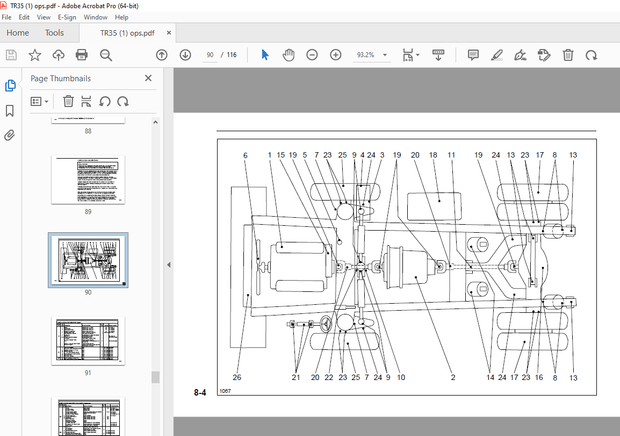620x436 pixels.
Task: Click the page label 8-4 text
Action: pyautogui.click(x=200, y=393)
